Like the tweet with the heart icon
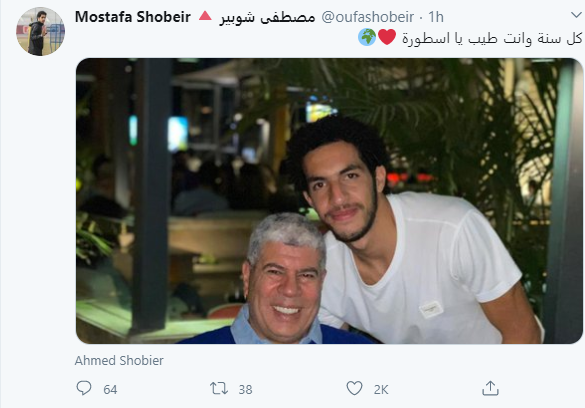The image size is (585, 408). (354, 388)
